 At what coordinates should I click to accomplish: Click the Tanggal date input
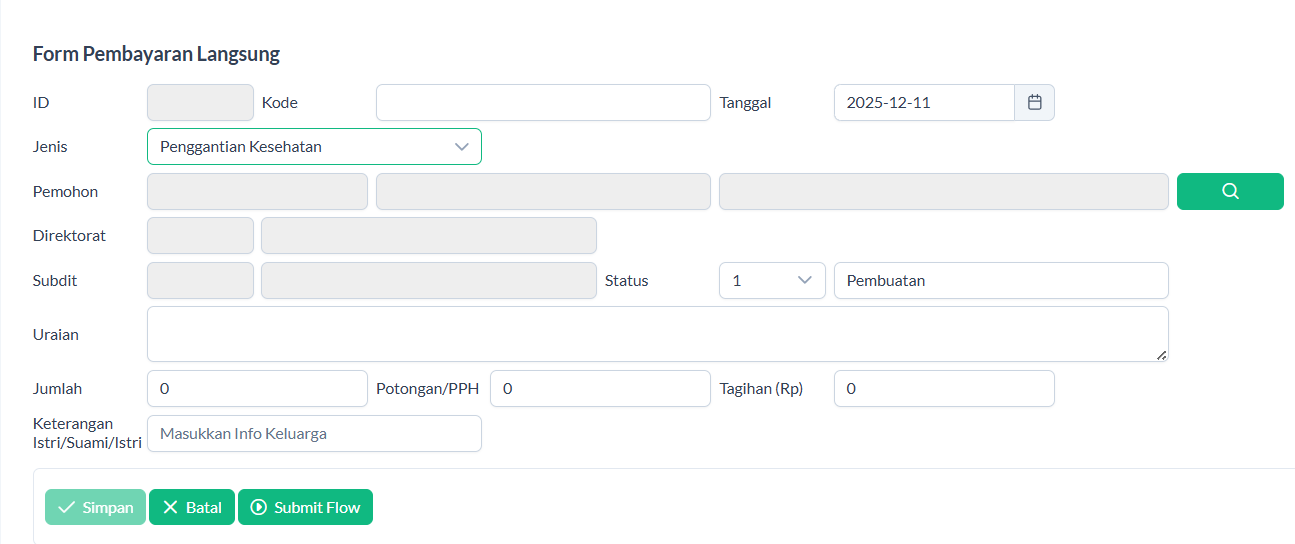click(924, 102)
